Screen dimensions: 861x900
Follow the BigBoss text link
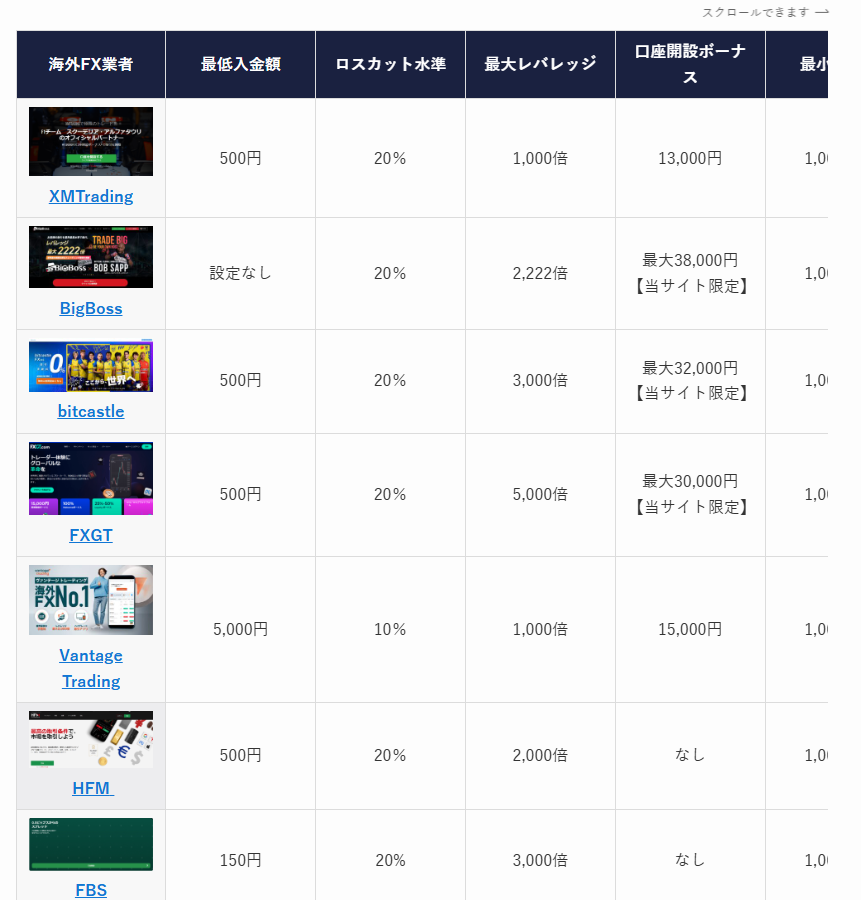coord(91,308)
